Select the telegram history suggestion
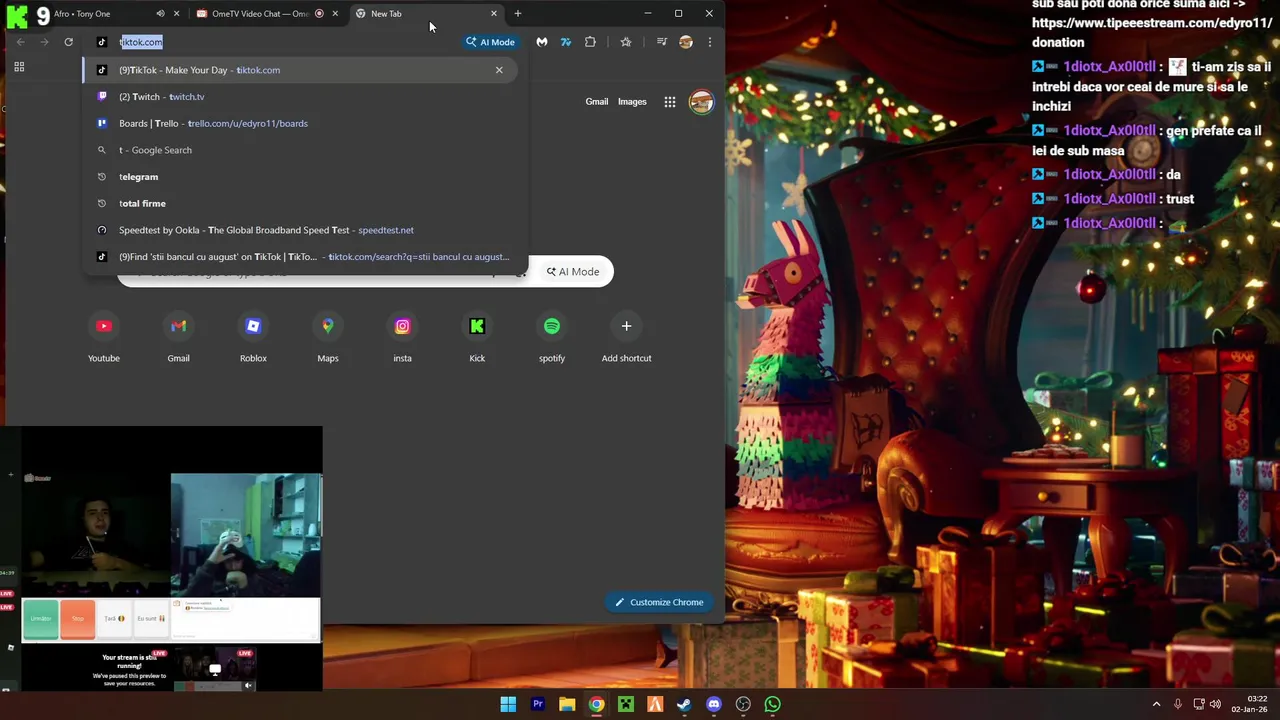1280x720 pixels. (300, 177)
